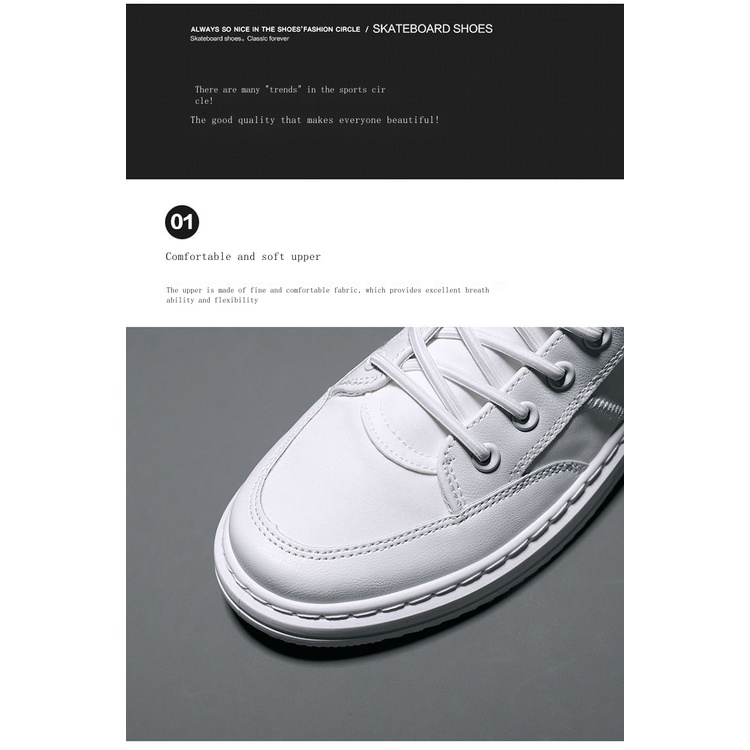This screenshot has height=750, width=750.
Task: Click 'The good quality that makes everyone beautiful' line
Action: click(x=315, y=120)
